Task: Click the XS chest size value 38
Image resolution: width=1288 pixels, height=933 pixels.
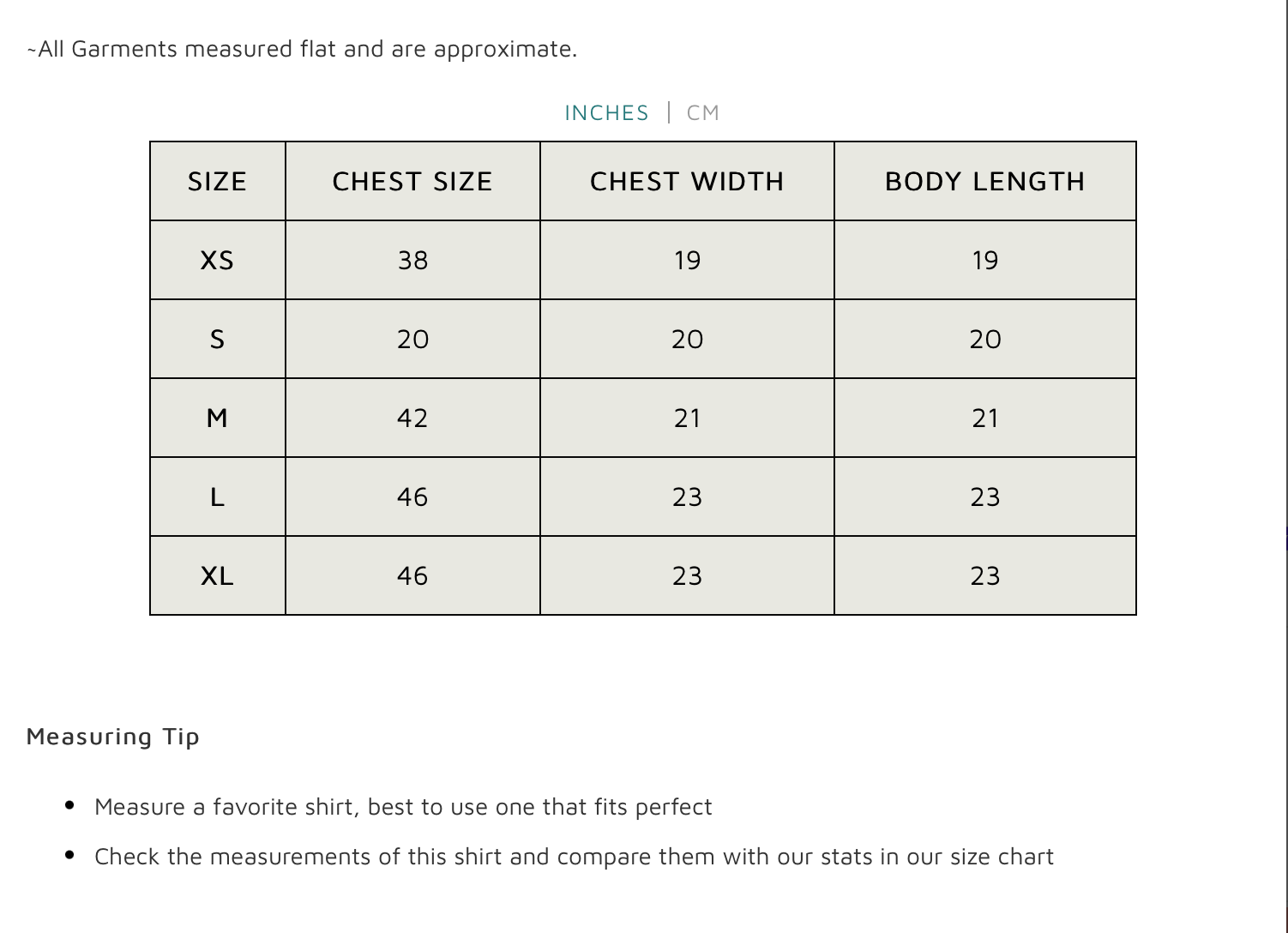Action: 412,261
